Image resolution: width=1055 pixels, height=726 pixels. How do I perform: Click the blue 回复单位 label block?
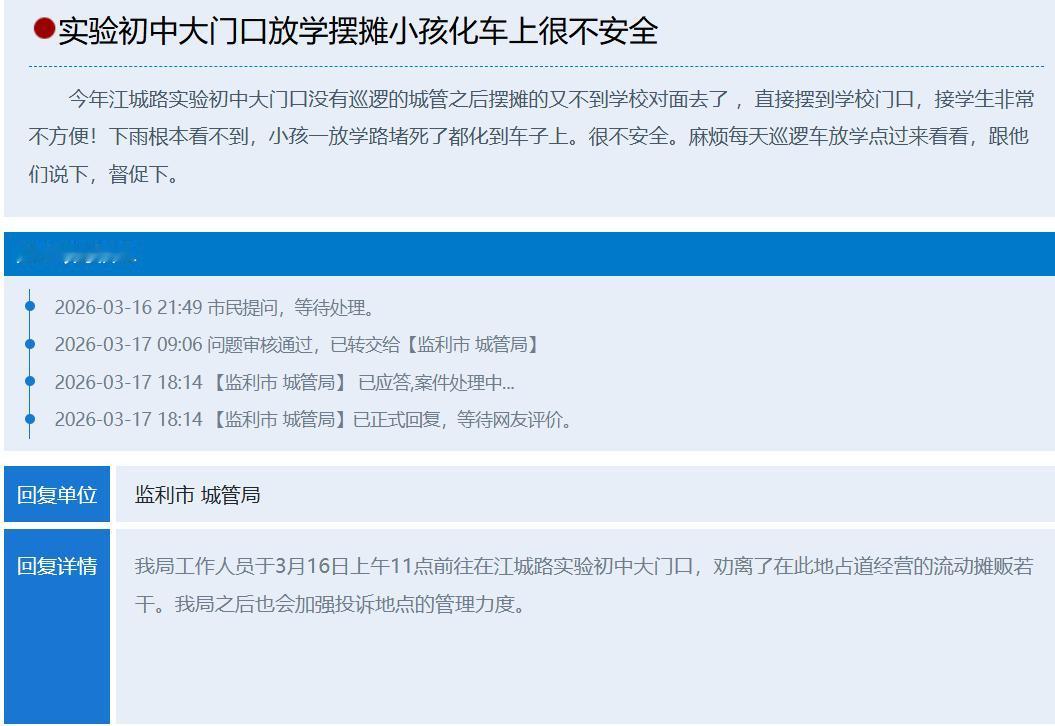point(57,493)
